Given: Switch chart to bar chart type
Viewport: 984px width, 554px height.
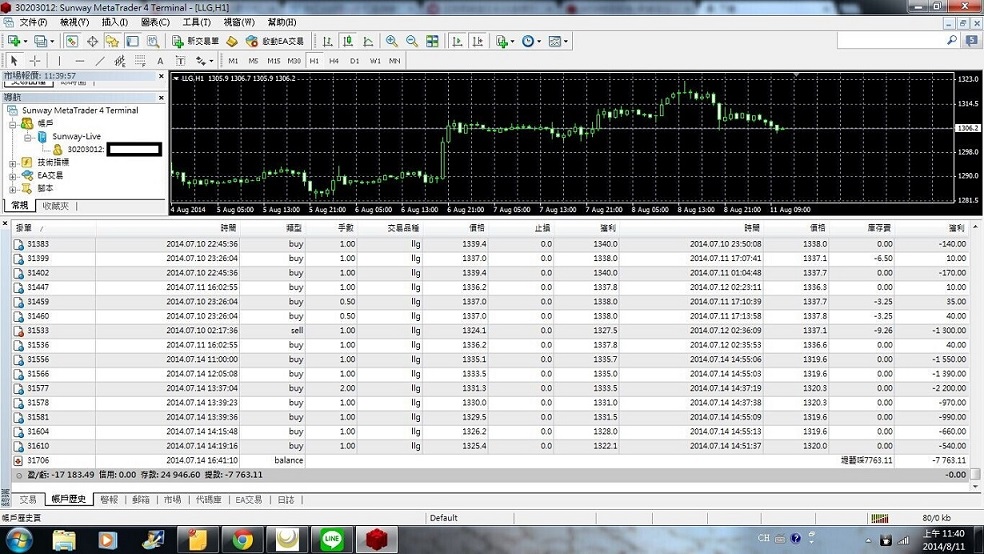Looking at the screenshot, I should point(328,41).
